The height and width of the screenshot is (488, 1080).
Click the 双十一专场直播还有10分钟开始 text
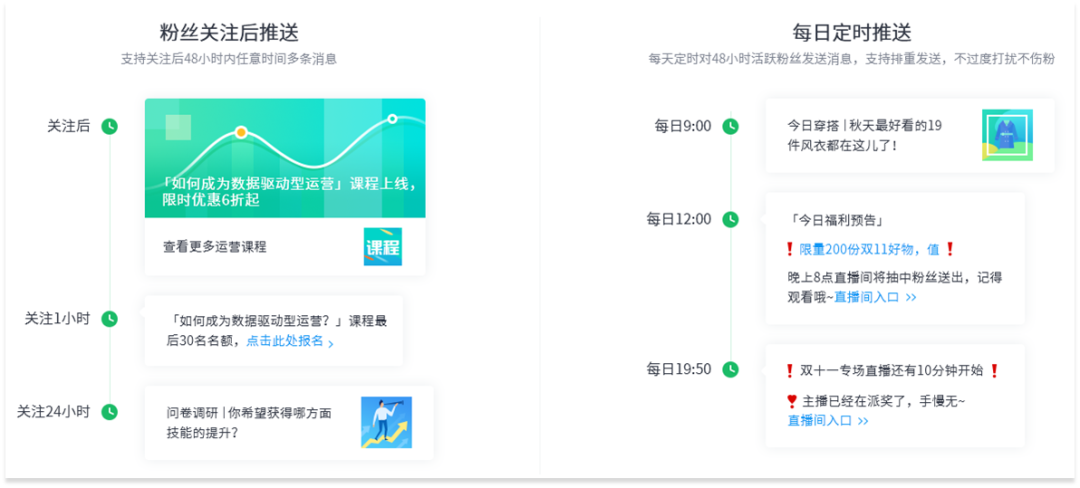tap(891, 371)
